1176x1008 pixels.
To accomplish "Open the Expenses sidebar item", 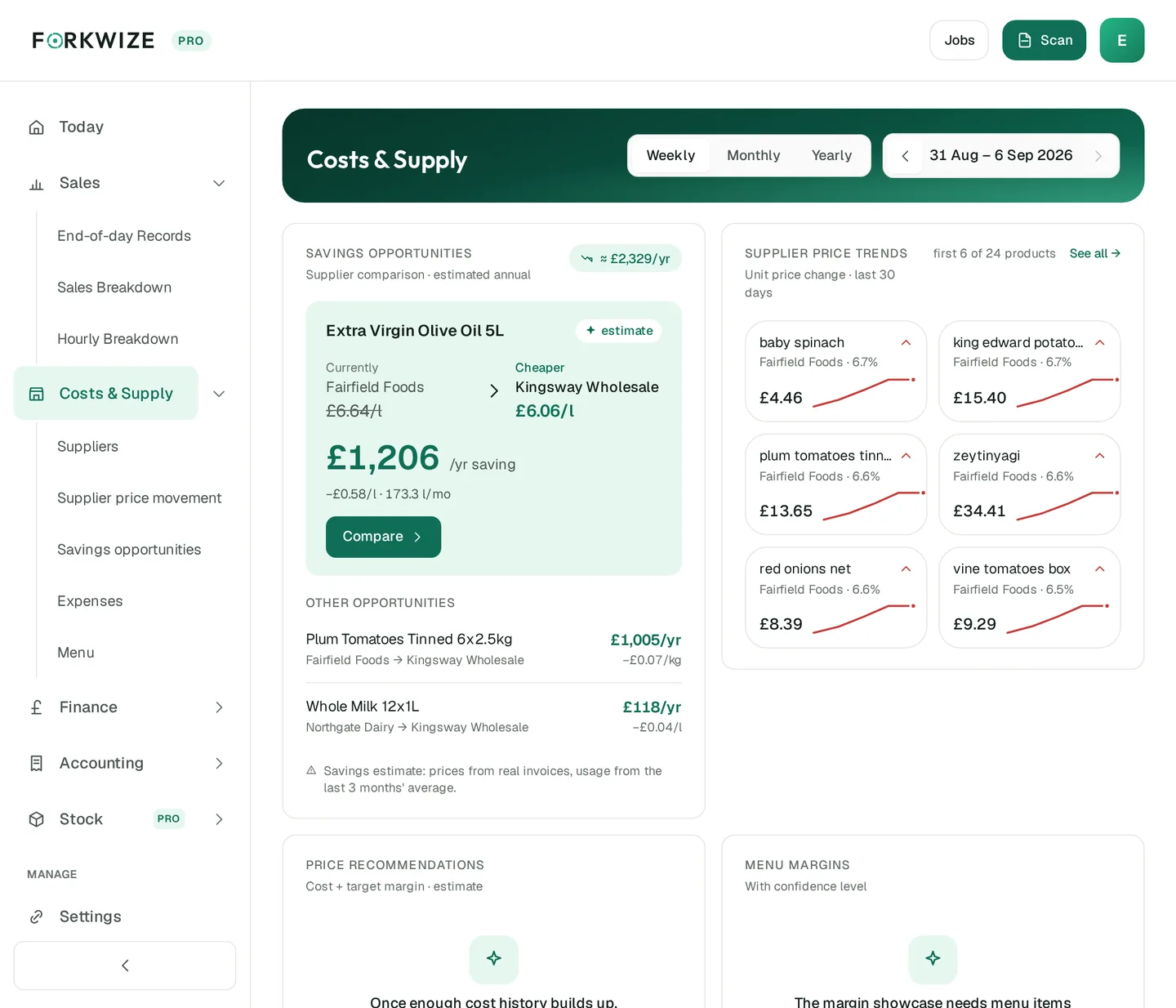I will coord(90,601).
